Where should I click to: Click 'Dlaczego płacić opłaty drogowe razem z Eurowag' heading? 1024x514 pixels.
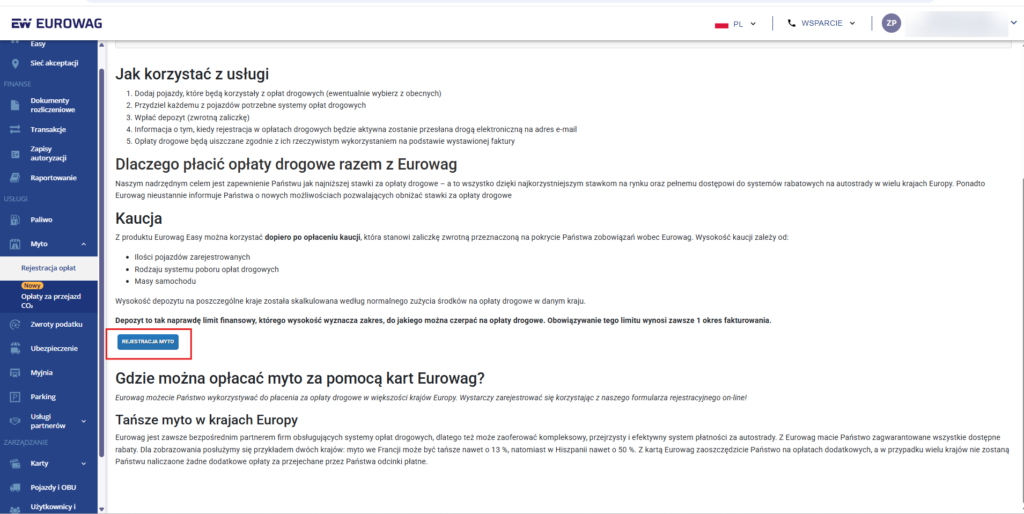(x=286, y=164)
